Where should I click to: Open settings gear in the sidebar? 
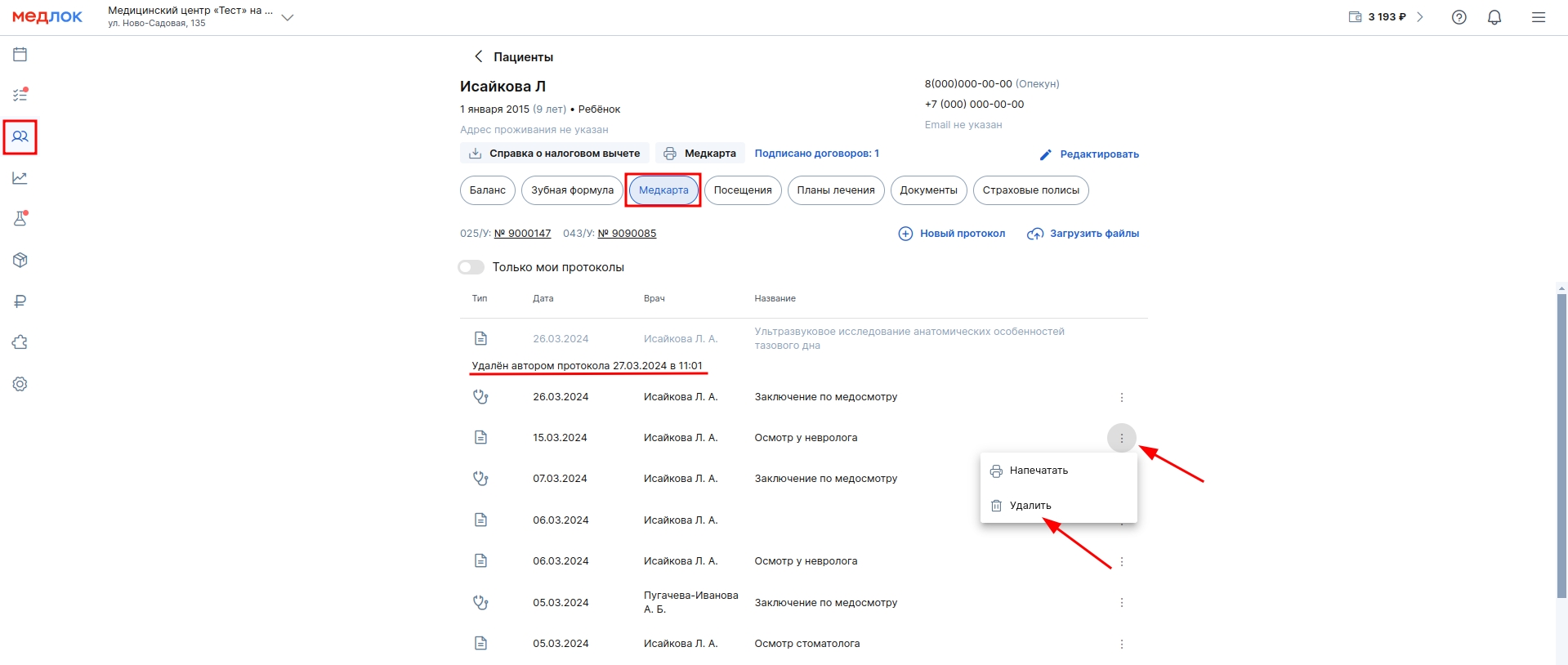pyautogui.click(x=20, y=384)
